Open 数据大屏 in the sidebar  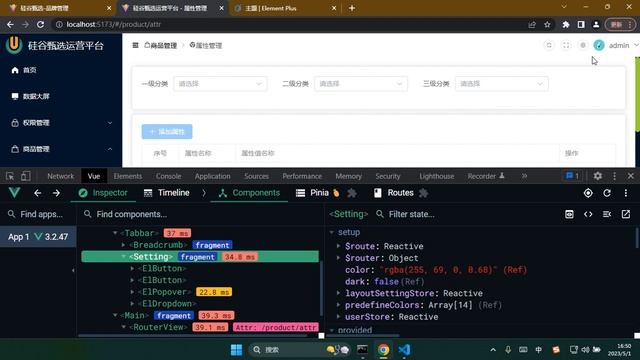[31, 96]
